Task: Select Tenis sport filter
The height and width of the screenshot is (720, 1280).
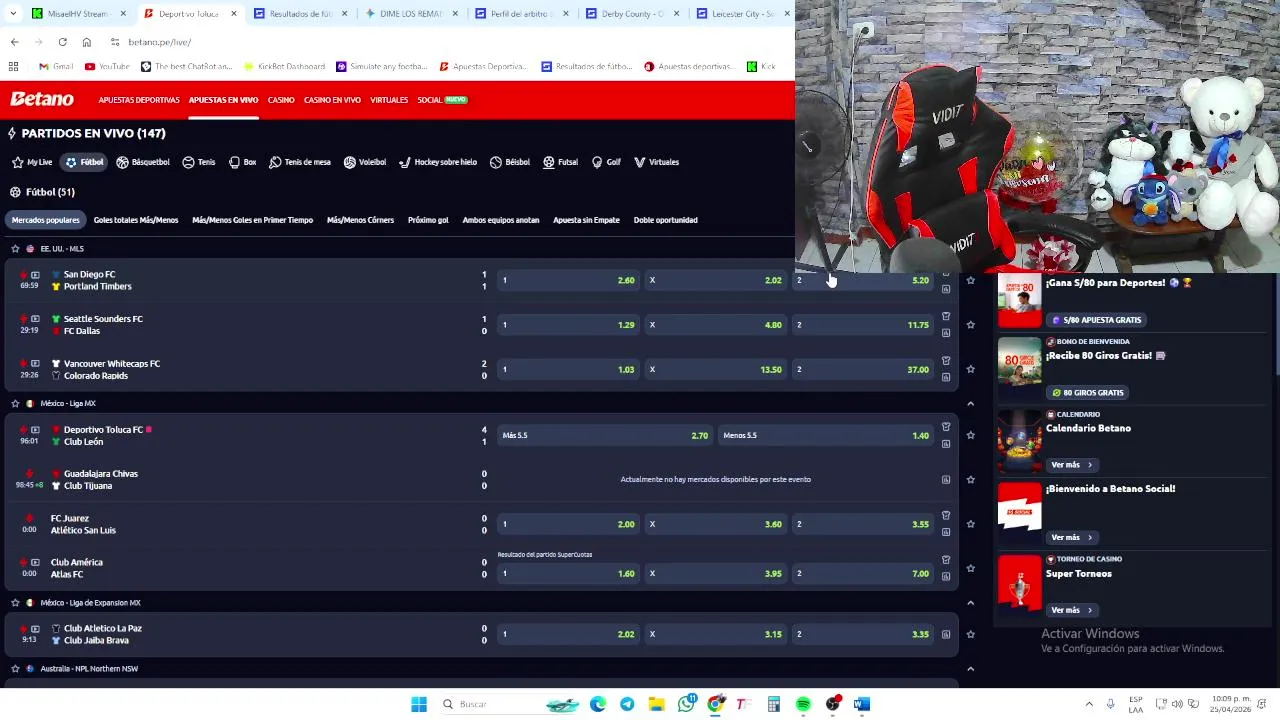Action: pyautogui.click(x=199, y=162)
